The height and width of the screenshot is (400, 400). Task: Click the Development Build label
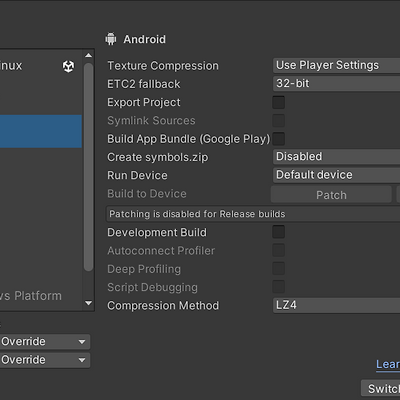pos(157,232)
